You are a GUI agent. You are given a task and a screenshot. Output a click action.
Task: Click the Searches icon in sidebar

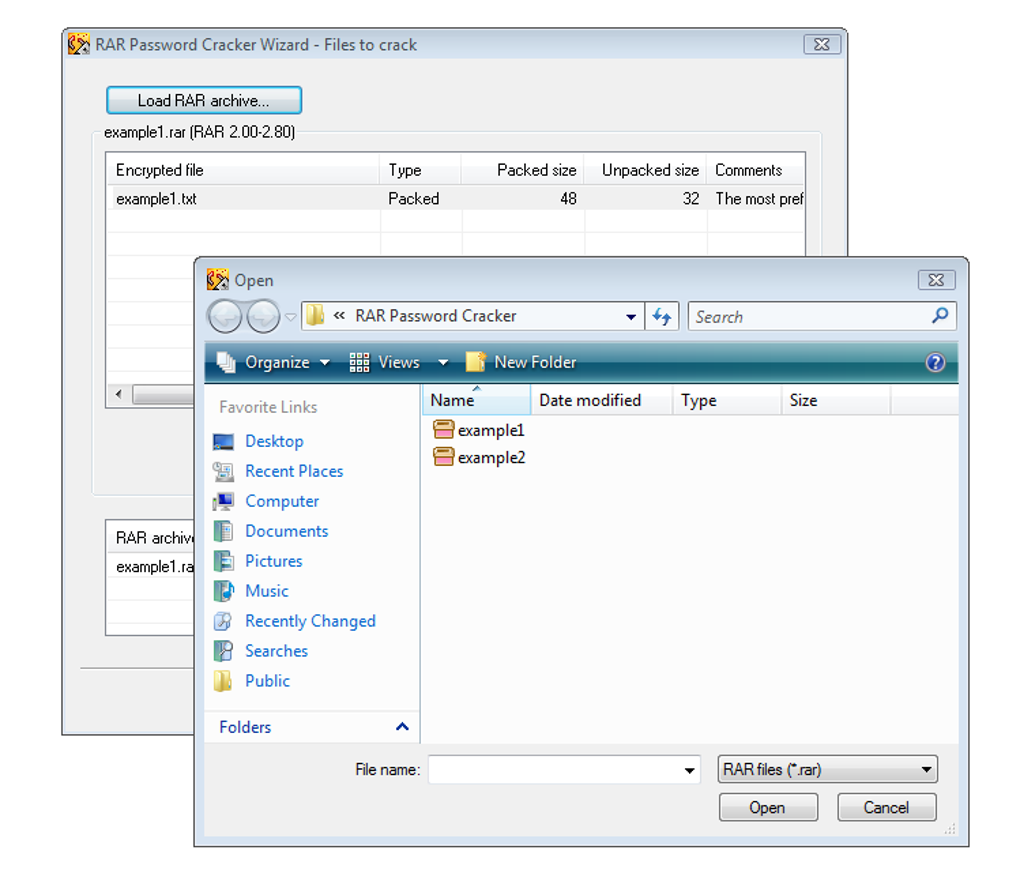click(x=223, y=651)
